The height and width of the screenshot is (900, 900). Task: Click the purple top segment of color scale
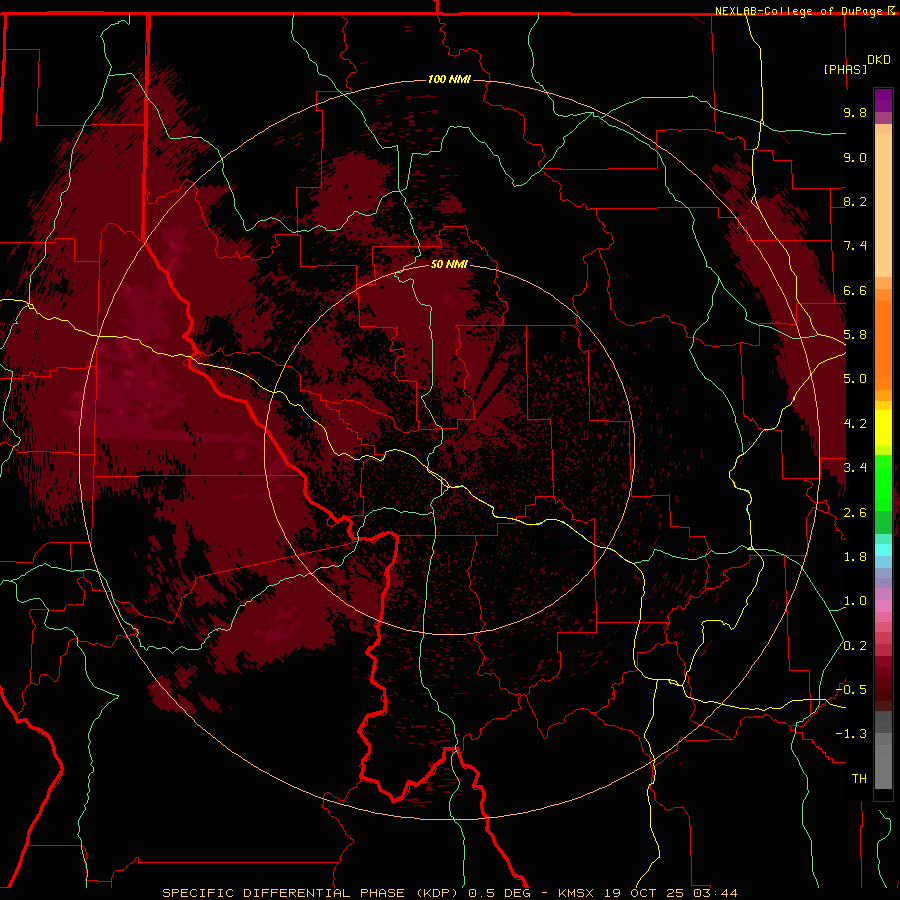coord(883,100)
